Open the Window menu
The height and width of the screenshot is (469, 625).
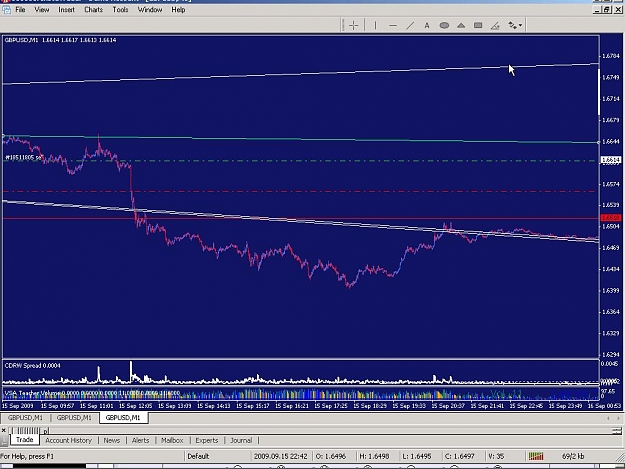tap(150, 10)
